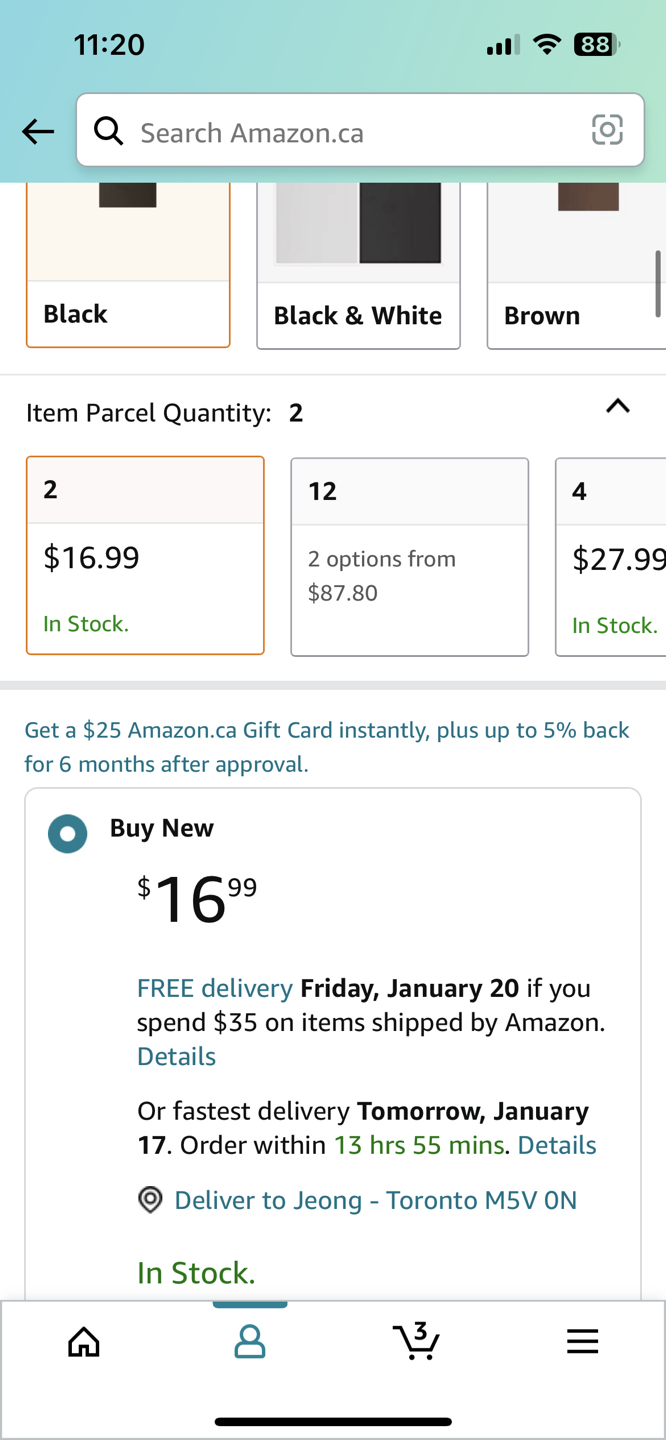This screenshot has width=666, height=1440.
Task: Open Details link after fastest delivery time
Action: coord(557,1145)
